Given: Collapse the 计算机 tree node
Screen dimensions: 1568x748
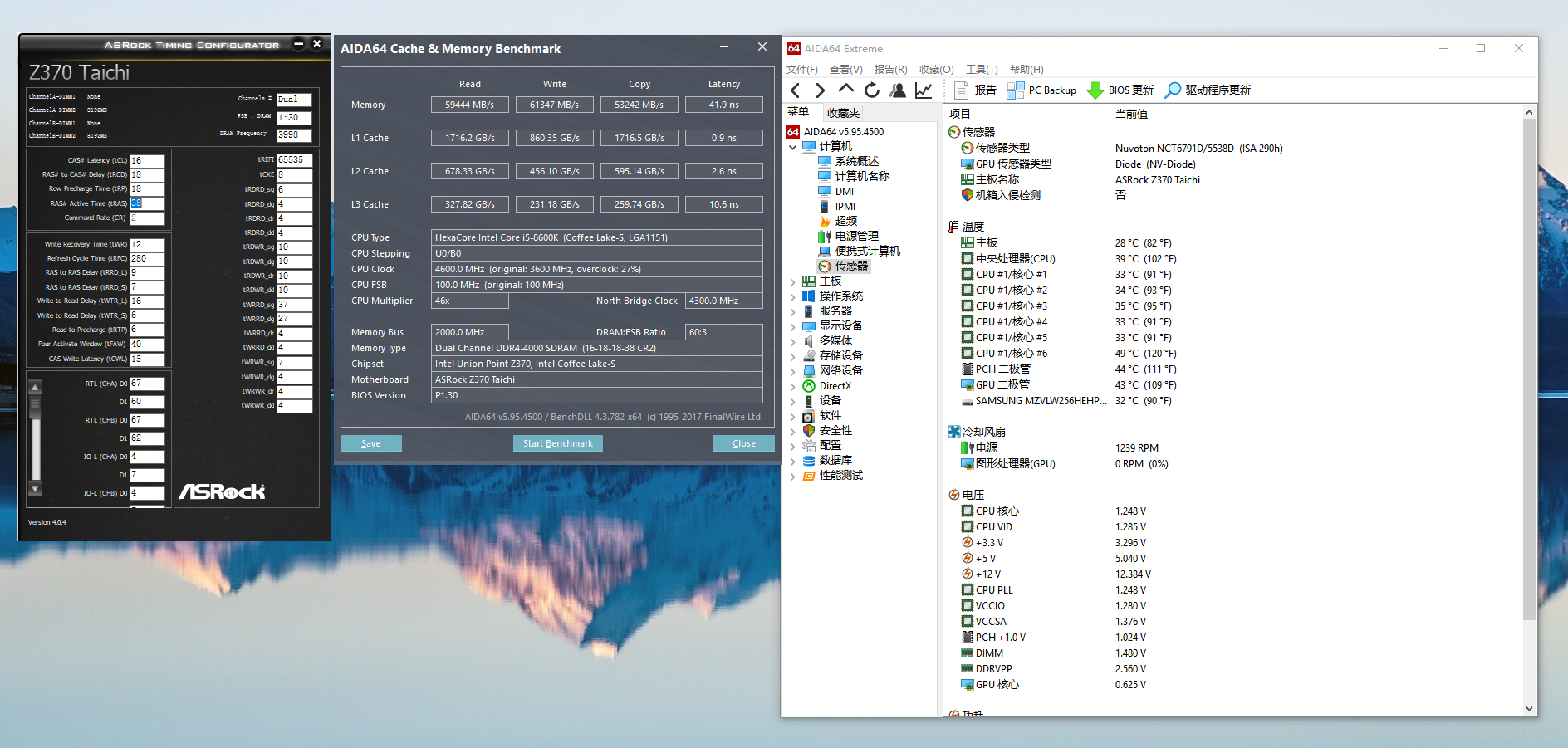Looking at the screenshot, I should click(793, 146).
